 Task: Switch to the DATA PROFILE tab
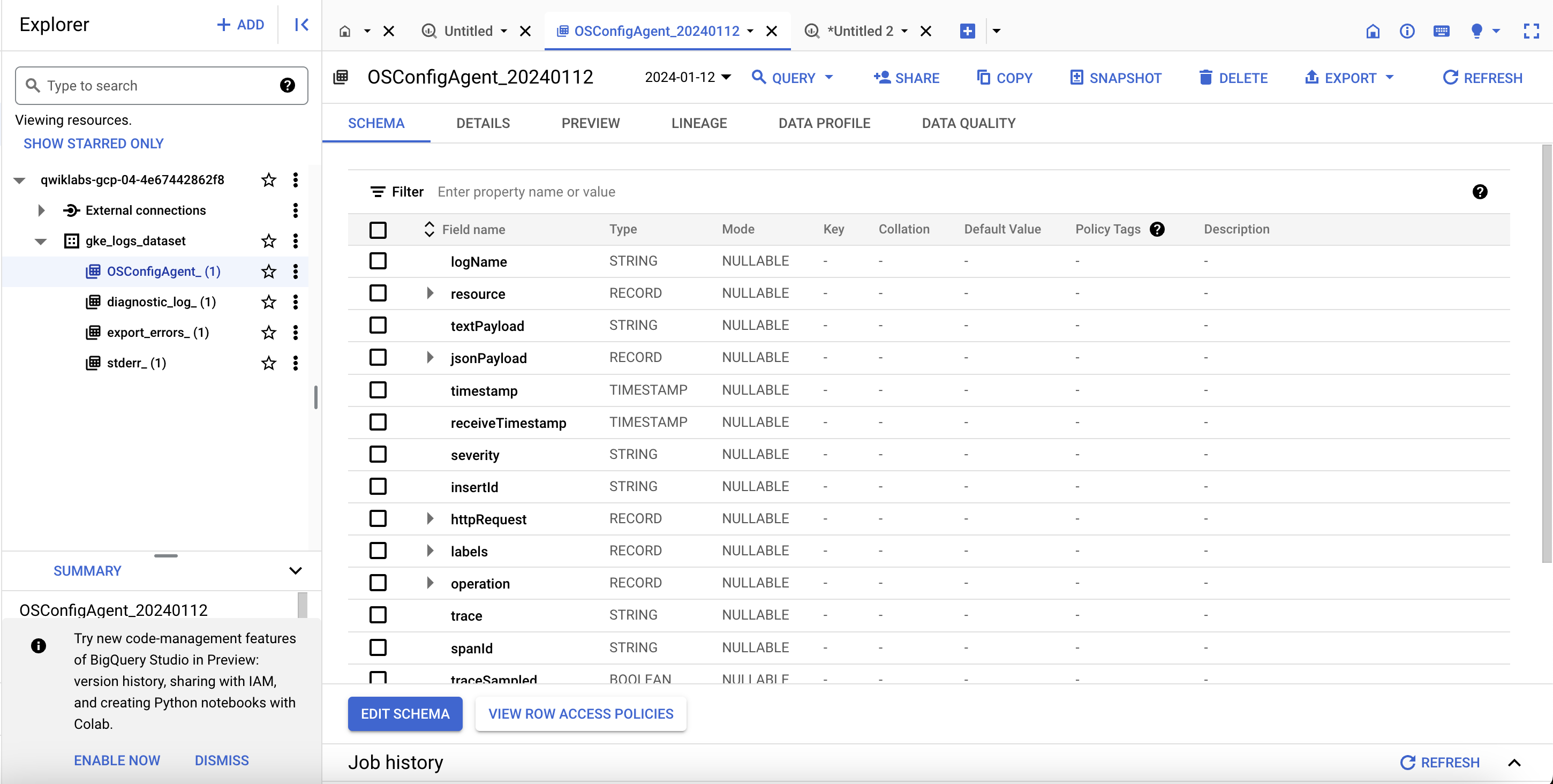(x=824, y=123)
